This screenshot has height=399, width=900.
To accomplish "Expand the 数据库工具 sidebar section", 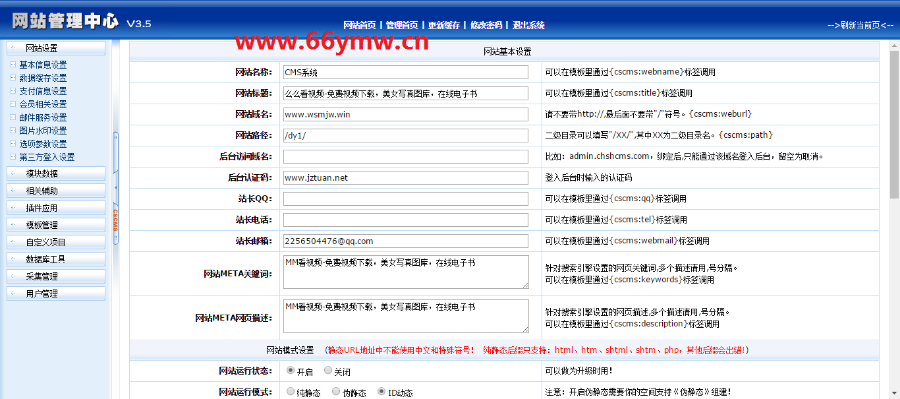I will tap(56, 259).
